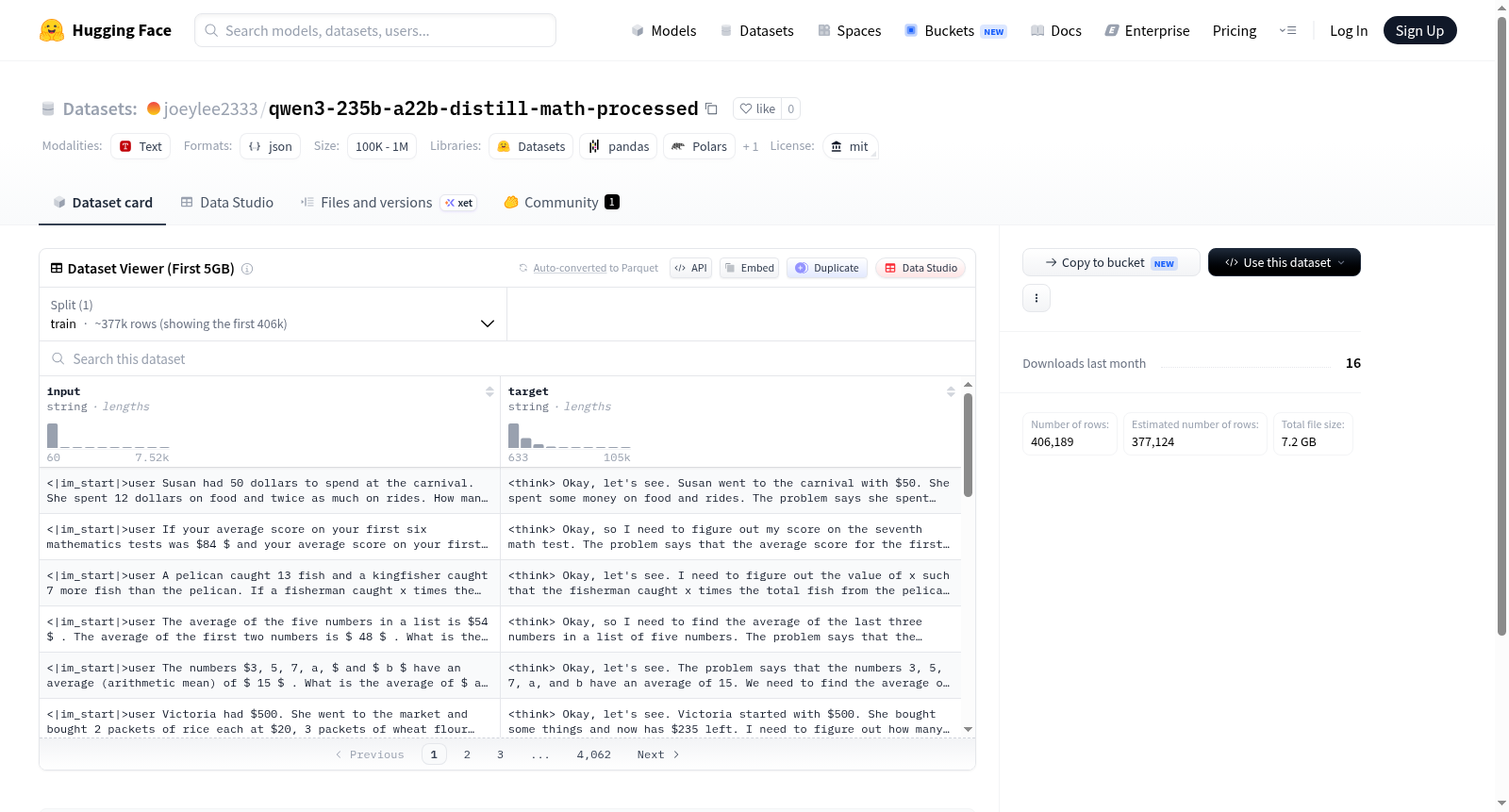The height and width of the screenshot is (812, 1509).
Task: Select the json format tag
Action: (x=271, y=146)
